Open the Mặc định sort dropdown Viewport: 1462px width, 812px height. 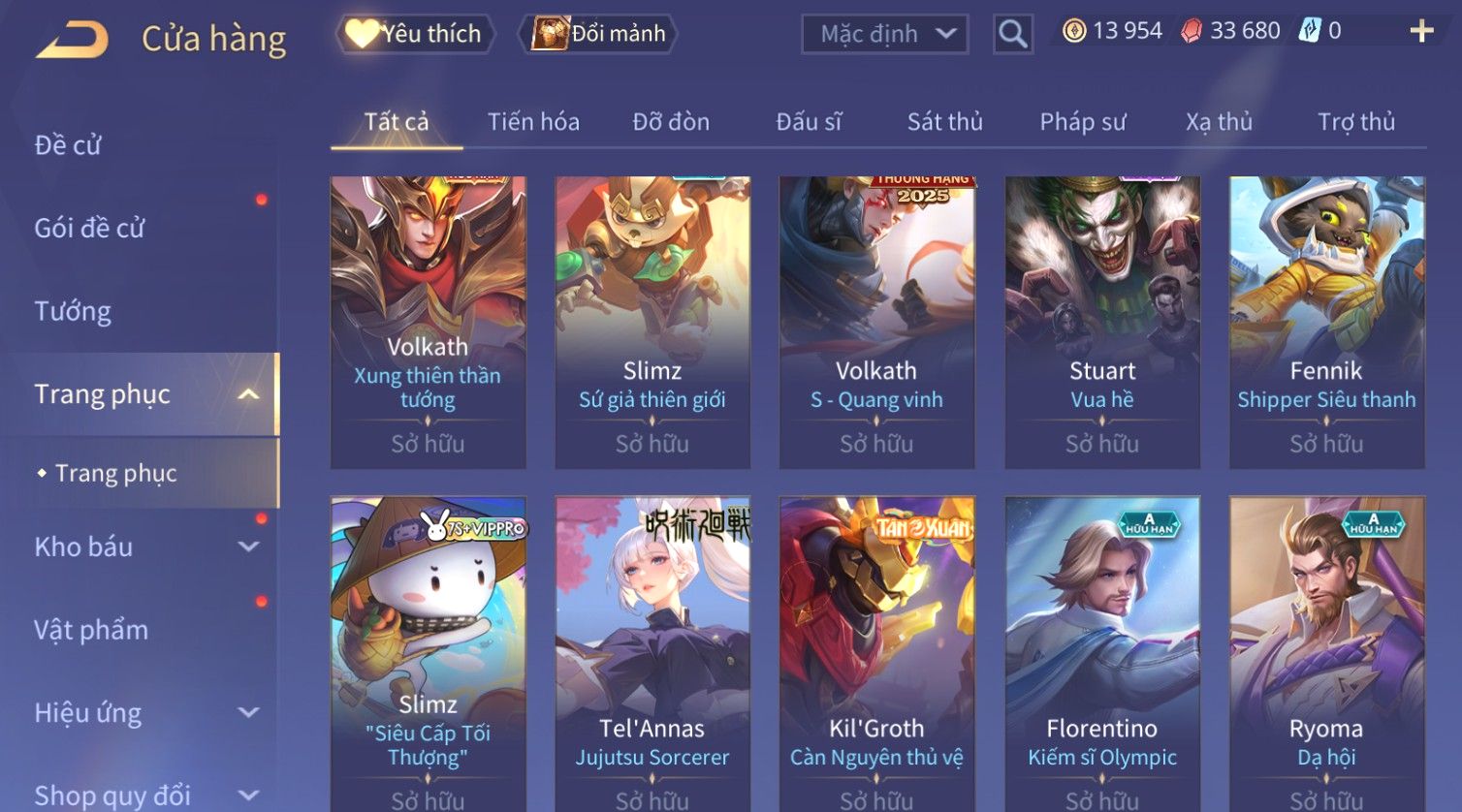(884, 34)
